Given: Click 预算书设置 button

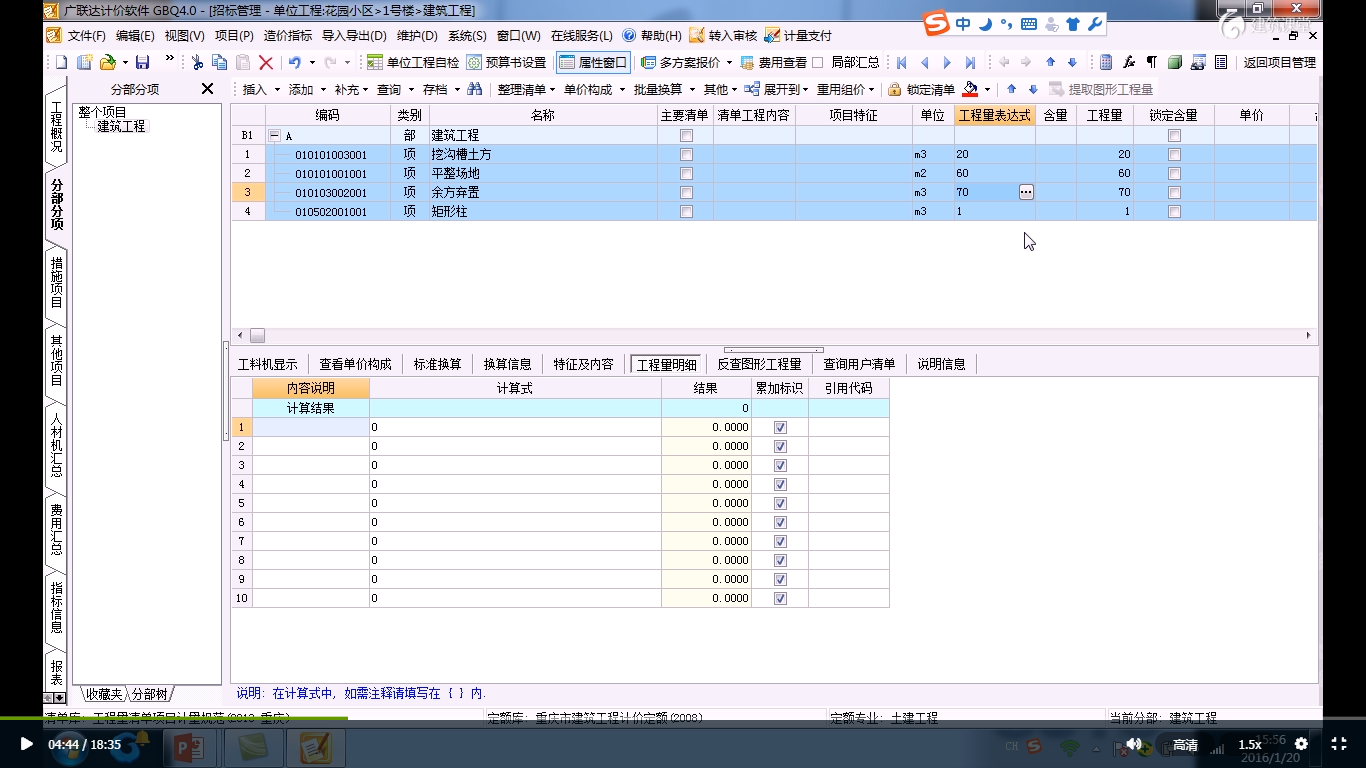Looking at the screenshot, I should click(x=507, y=62).
